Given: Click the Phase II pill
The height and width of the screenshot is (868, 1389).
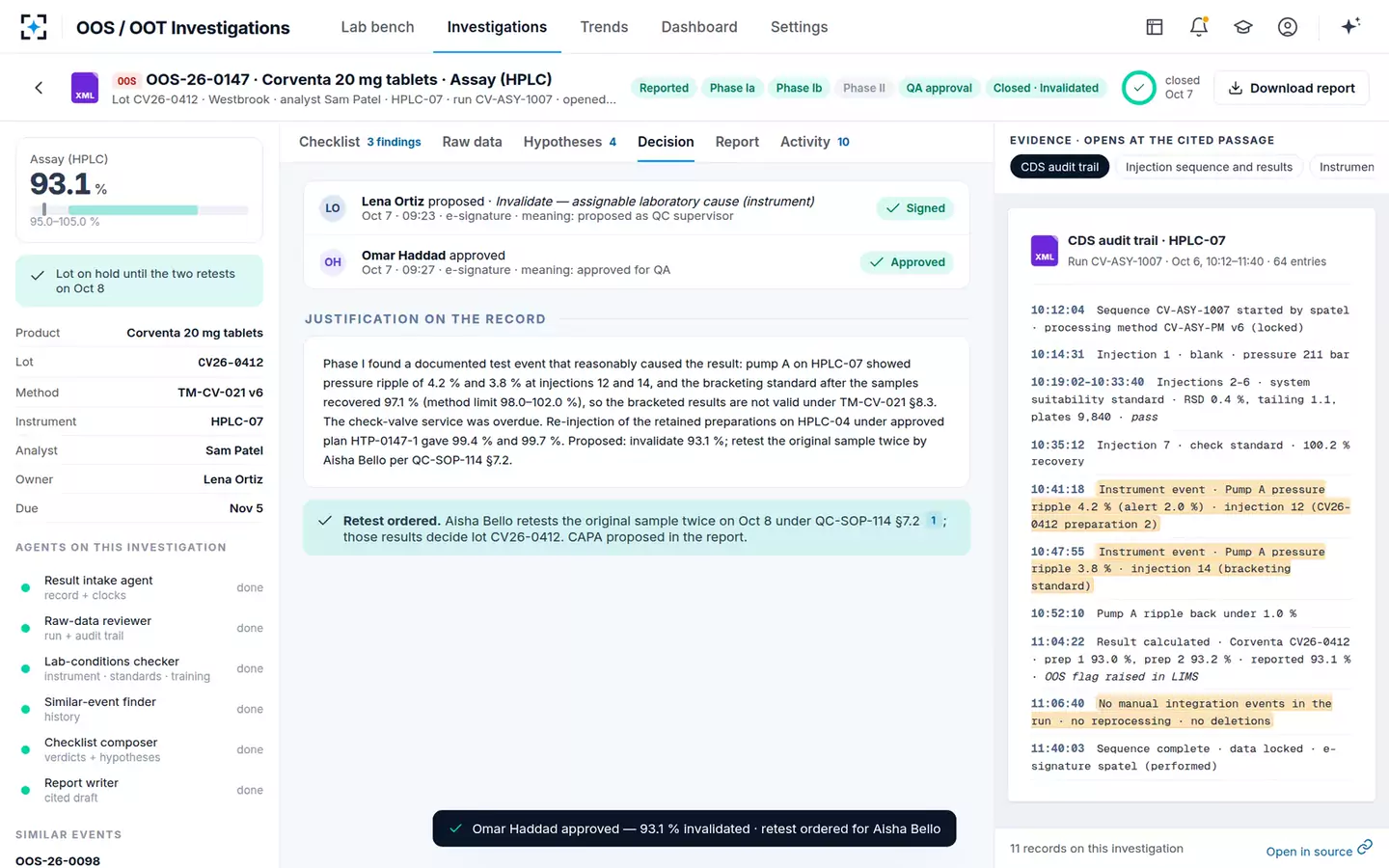Looking at the screenshot, I should tap(863, 88).
